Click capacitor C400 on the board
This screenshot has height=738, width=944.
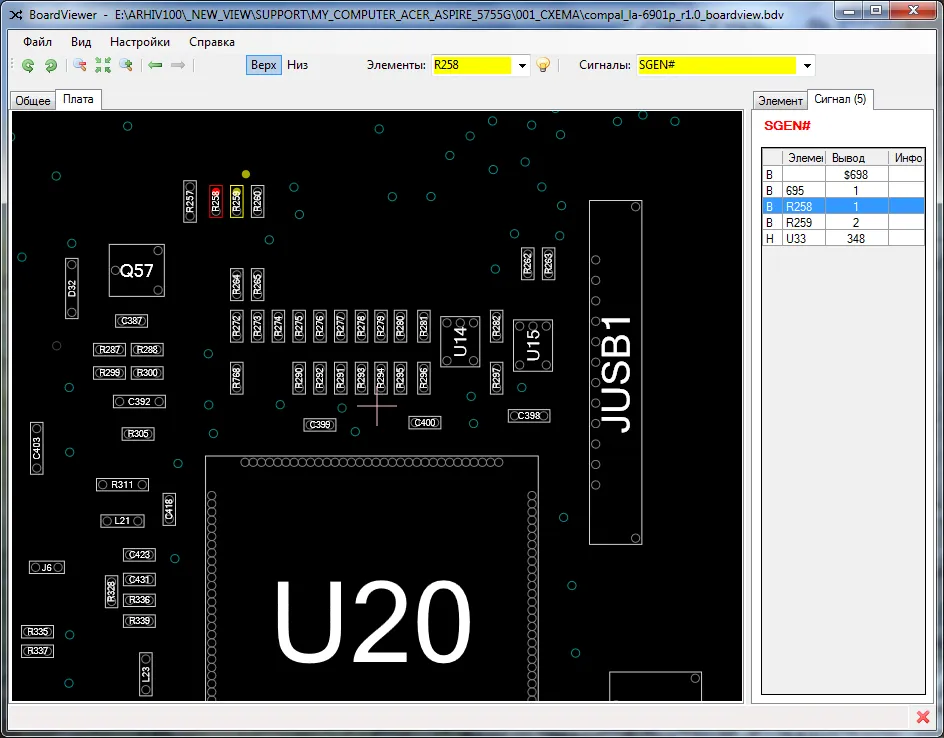pyautogui.click(x=424, y=423)
